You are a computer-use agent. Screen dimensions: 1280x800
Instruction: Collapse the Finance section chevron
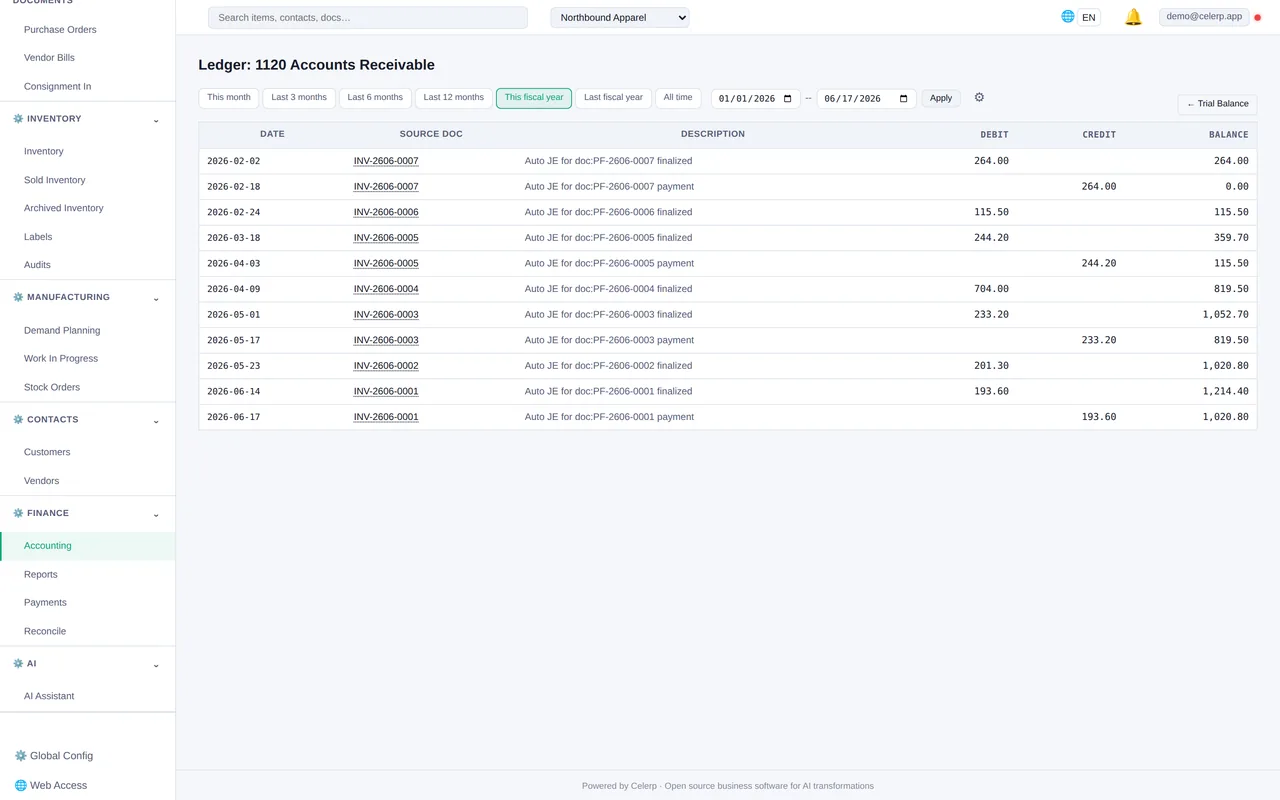[x=156, y=515]
